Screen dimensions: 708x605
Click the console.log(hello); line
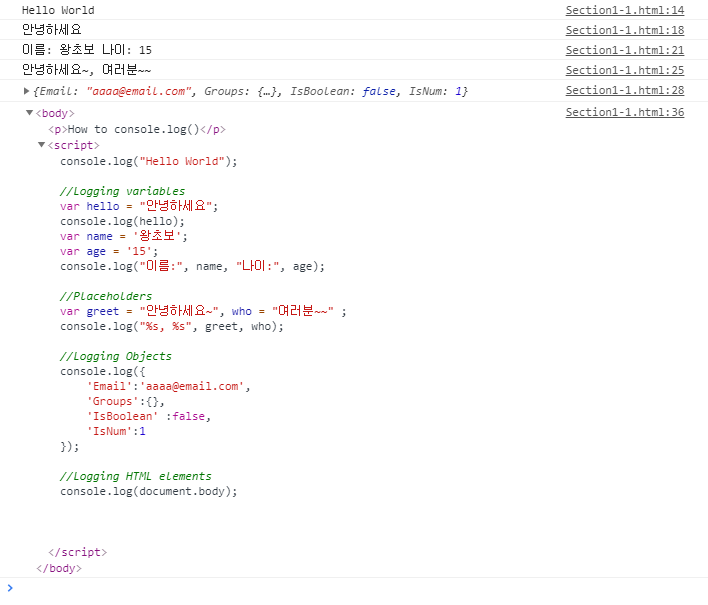(122, 221)
